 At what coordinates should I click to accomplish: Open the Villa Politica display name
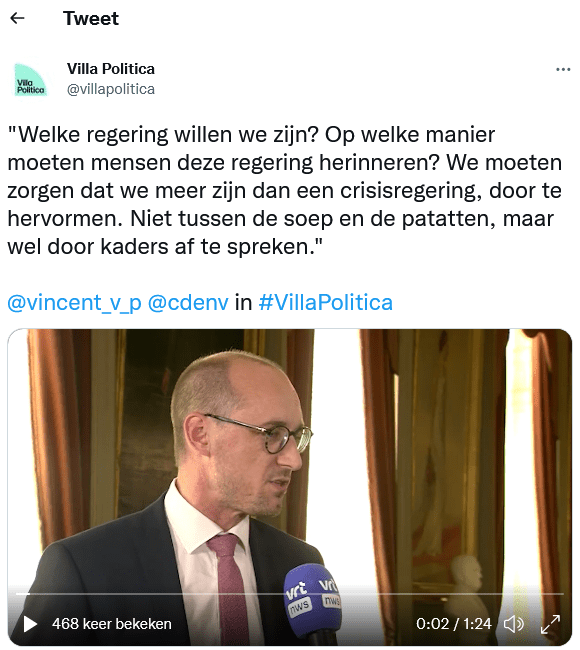111,69
